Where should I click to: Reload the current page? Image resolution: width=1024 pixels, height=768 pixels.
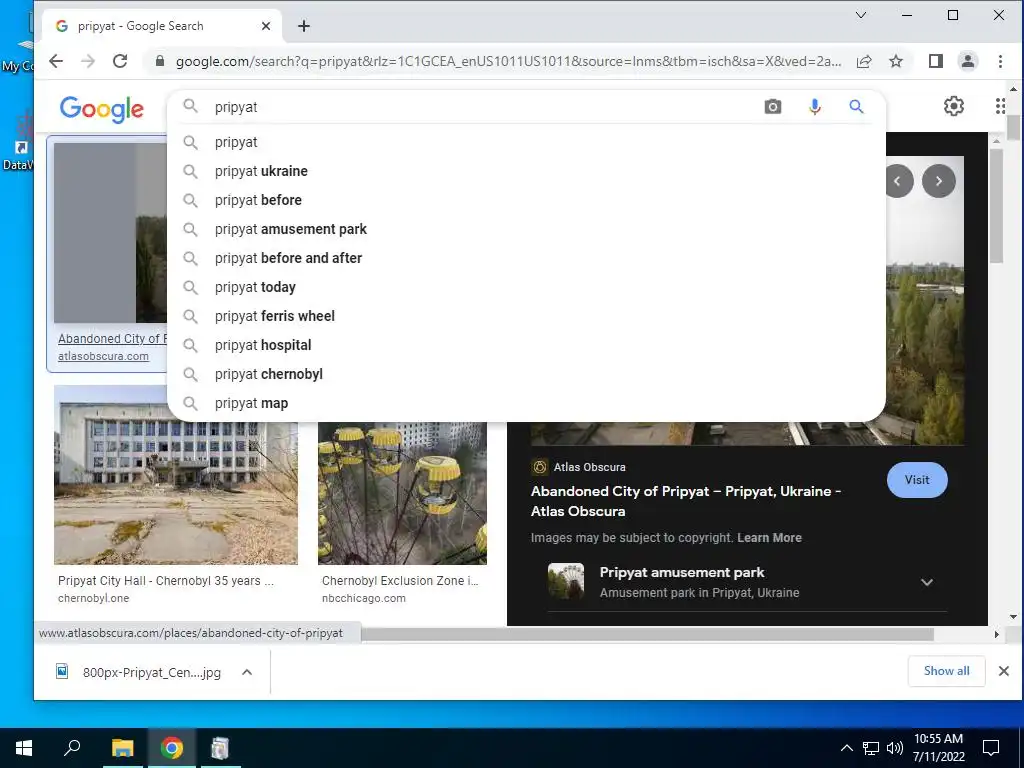(x=120, y=61)
